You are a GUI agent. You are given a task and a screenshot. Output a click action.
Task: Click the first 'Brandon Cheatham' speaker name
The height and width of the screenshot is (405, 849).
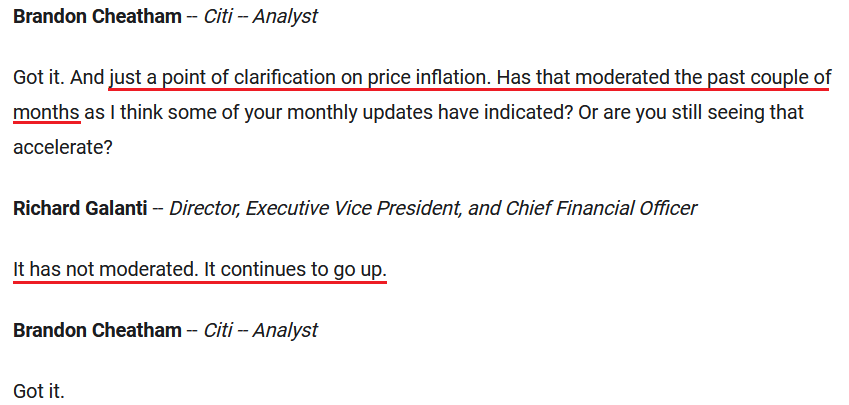[x=97, y=16]
